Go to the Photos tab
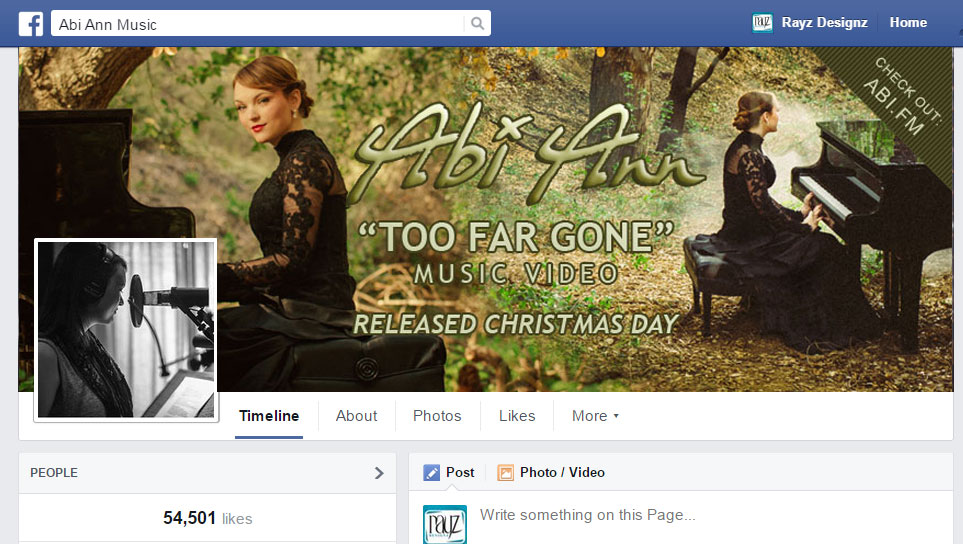This screenshot has height=544, width=963. [437, 416]
